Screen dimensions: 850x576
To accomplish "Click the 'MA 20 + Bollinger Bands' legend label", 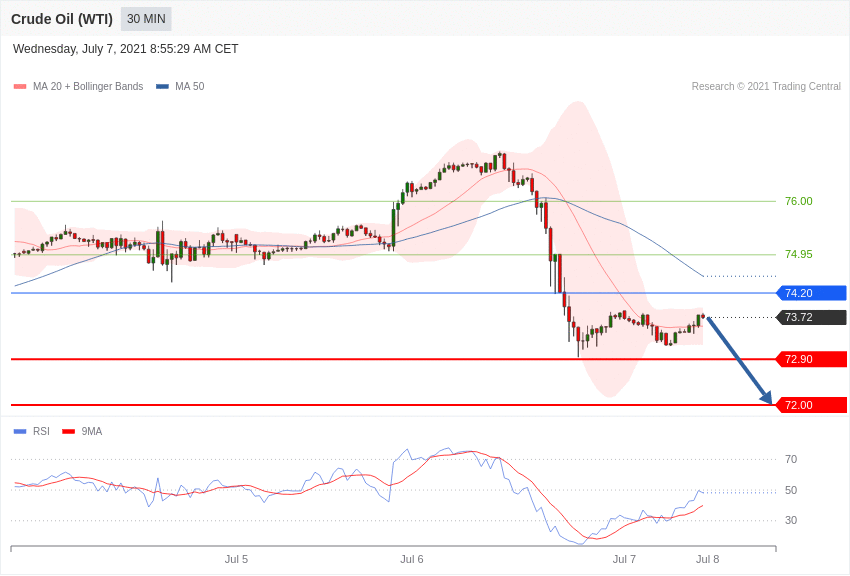I will coord(88,87).
